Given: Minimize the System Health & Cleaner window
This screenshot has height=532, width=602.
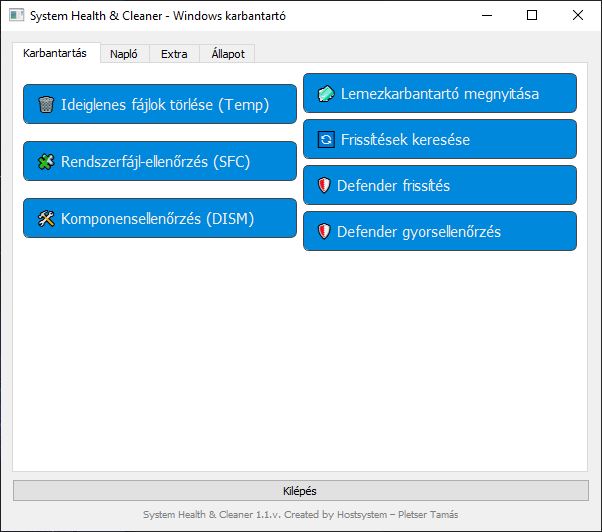Looking at the screenshot, I should [x=487, y=15].
